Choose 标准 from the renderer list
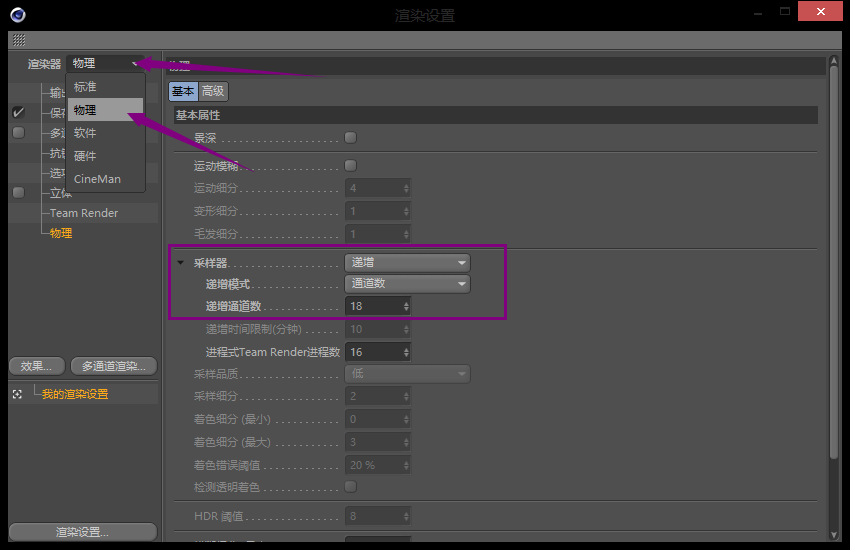 [86, 87]
